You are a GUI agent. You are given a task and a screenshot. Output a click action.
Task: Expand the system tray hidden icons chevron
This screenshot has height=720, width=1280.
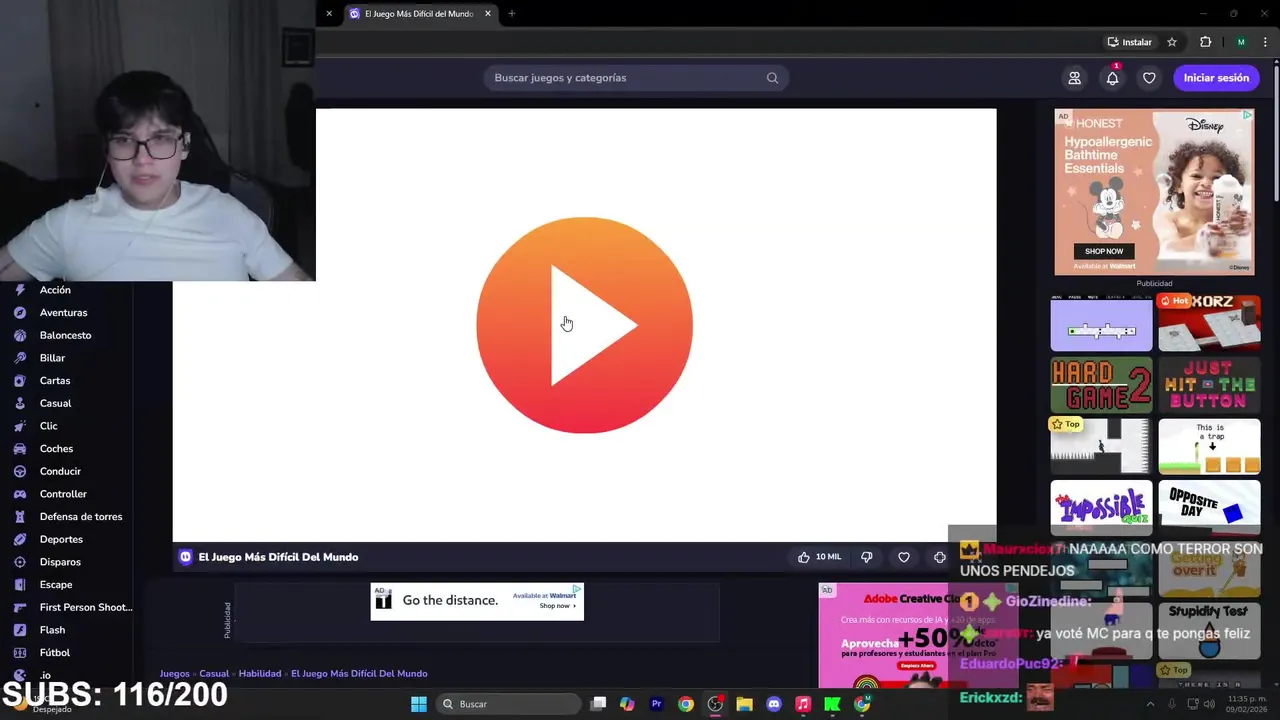pyautogui.click(x=1150, y=704)
